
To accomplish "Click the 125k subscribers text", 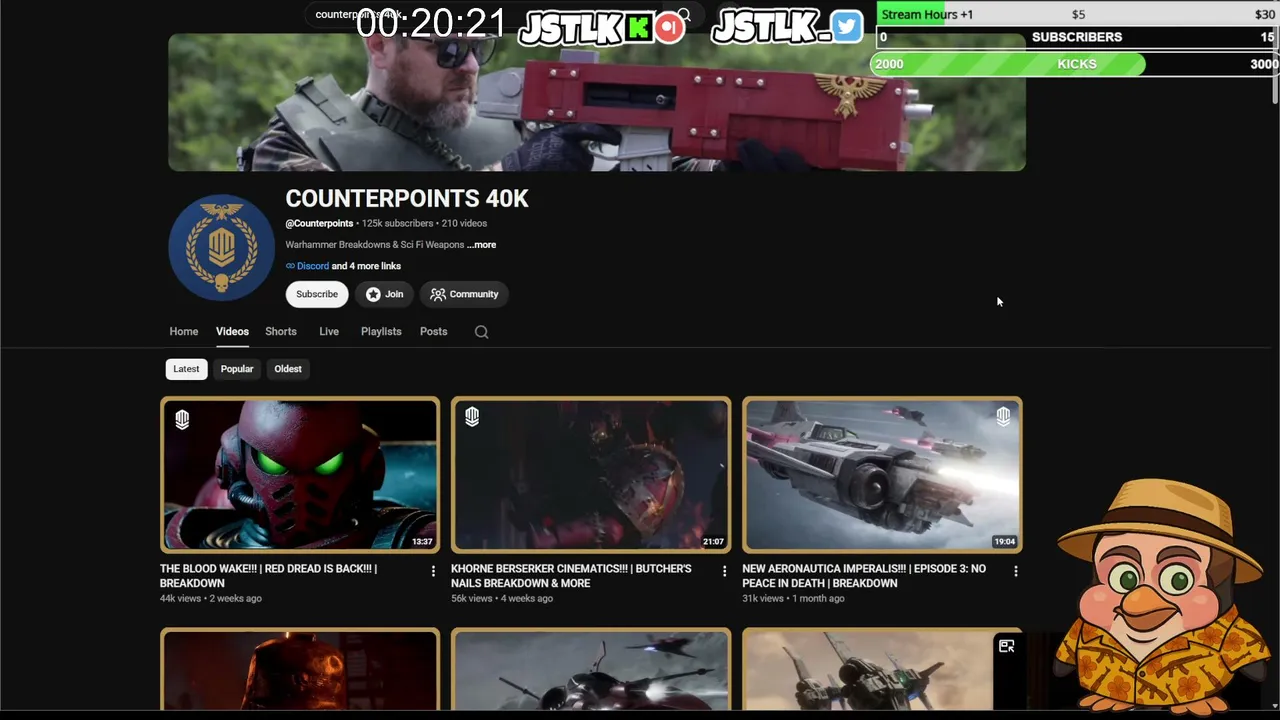I will click(397, 224).
